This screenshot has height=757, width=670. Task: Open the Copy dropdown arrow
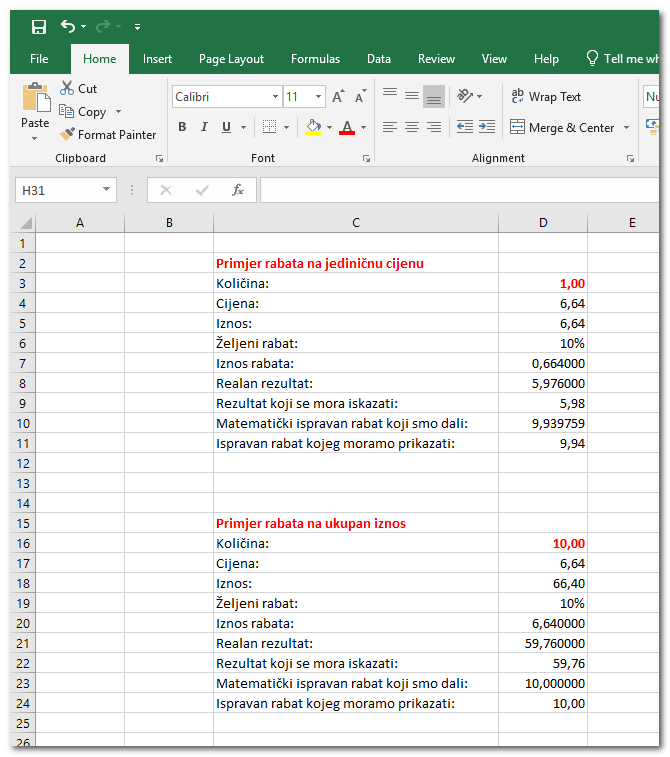tap(118, 112)
